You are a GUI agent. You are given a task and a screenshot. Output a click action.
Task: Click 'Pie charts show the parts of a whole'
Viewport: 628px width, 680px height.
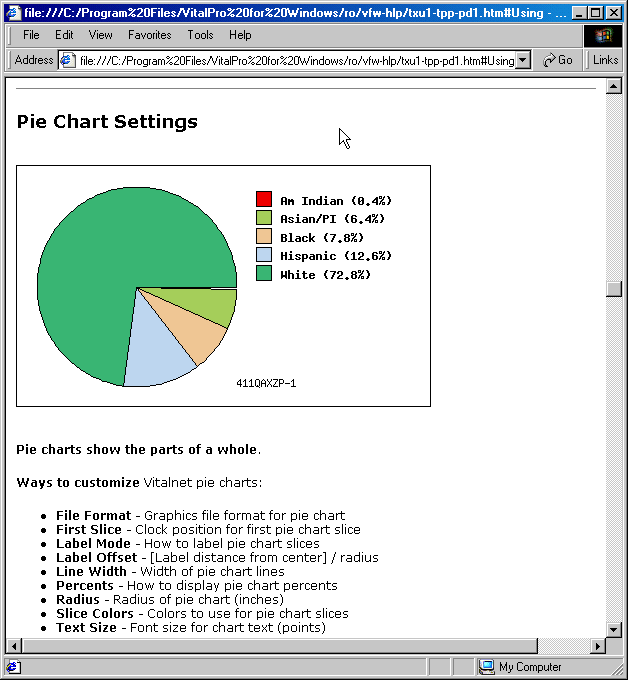pyautogui.click(x=137, y=450)
